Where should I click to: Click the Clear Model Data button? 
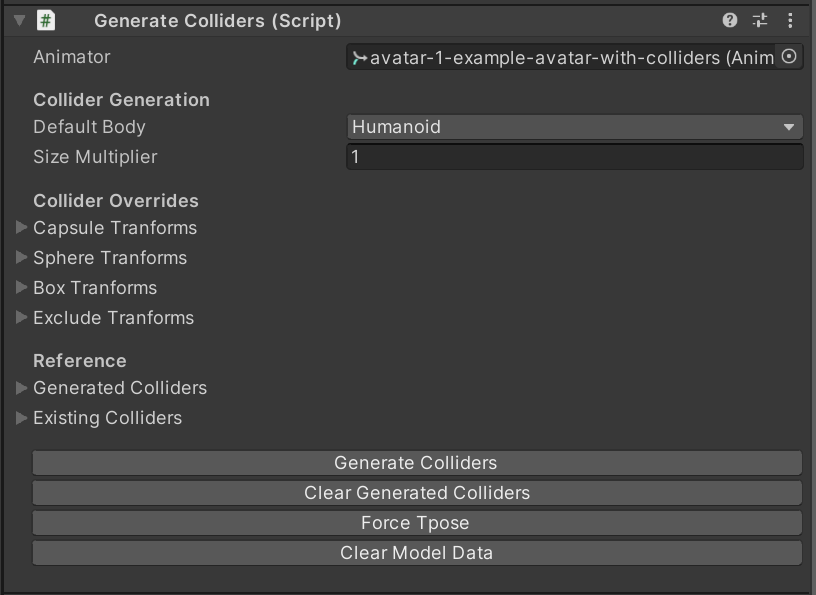(417, 553)
